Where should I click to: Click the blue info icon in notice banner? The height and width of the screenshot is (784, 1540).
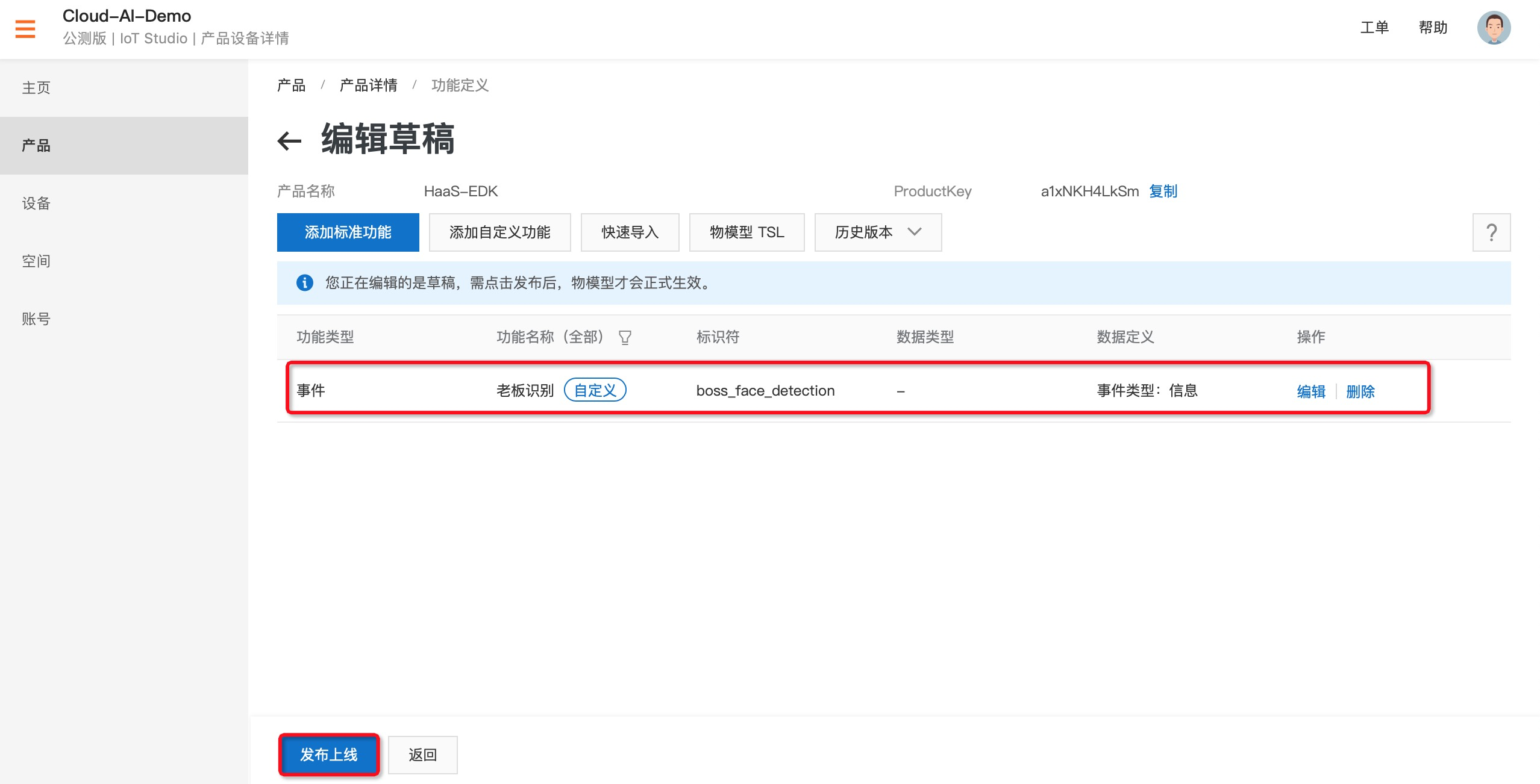[305, 282]
